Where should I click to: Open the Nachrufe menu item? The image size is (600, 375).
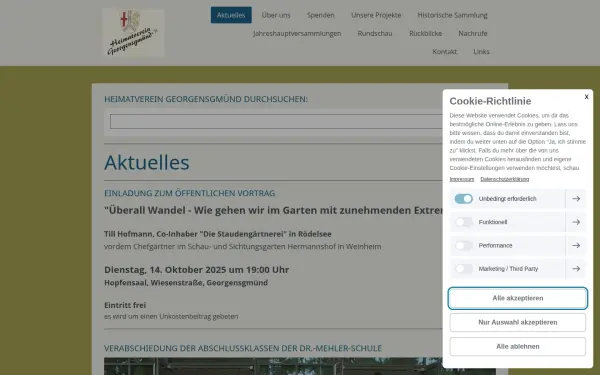tap(473, 33)
